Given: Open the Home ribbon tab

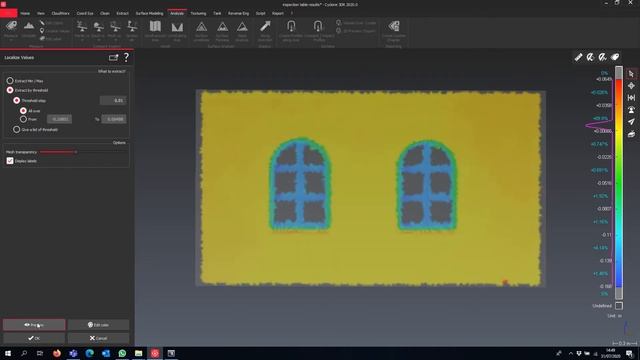Looking at the screenshot, I should 25,13.
